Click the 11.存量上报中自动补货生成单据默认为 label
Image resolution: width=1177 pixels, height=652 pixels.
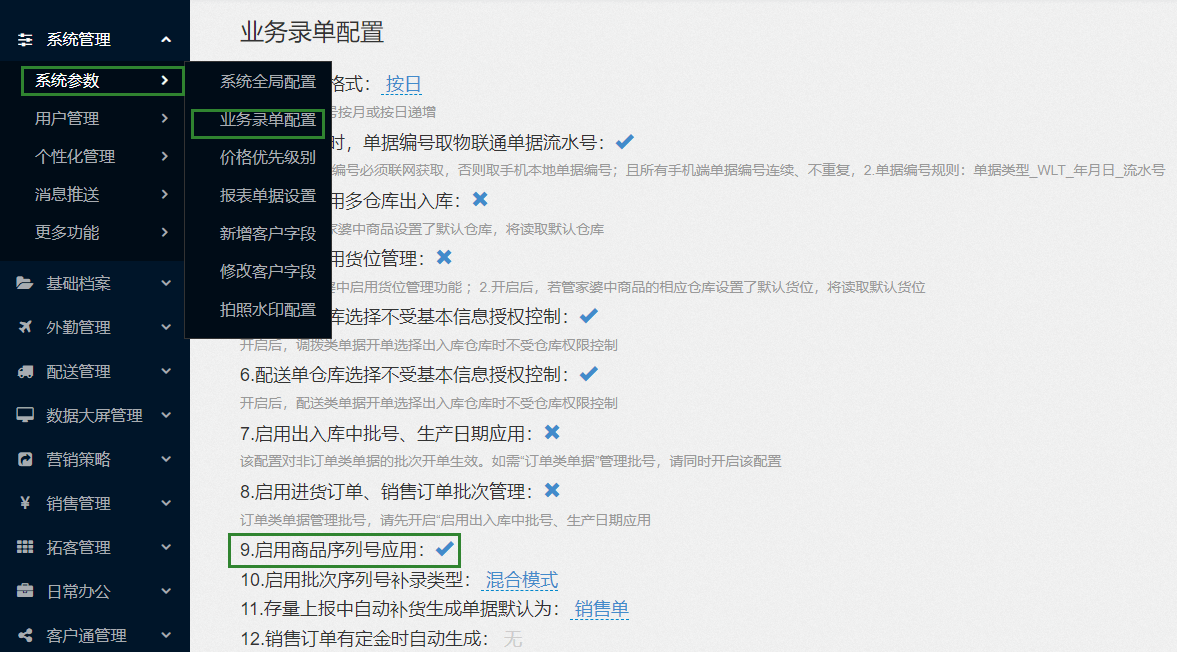pos(400,609)
